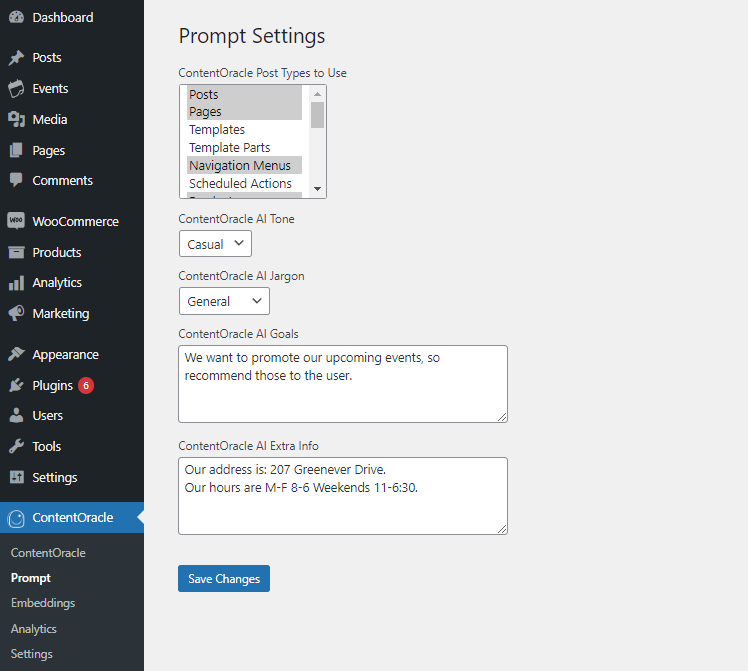748x671 pixels.
Task: Click the Media icon in sidebar
Action: pos(16,120)
